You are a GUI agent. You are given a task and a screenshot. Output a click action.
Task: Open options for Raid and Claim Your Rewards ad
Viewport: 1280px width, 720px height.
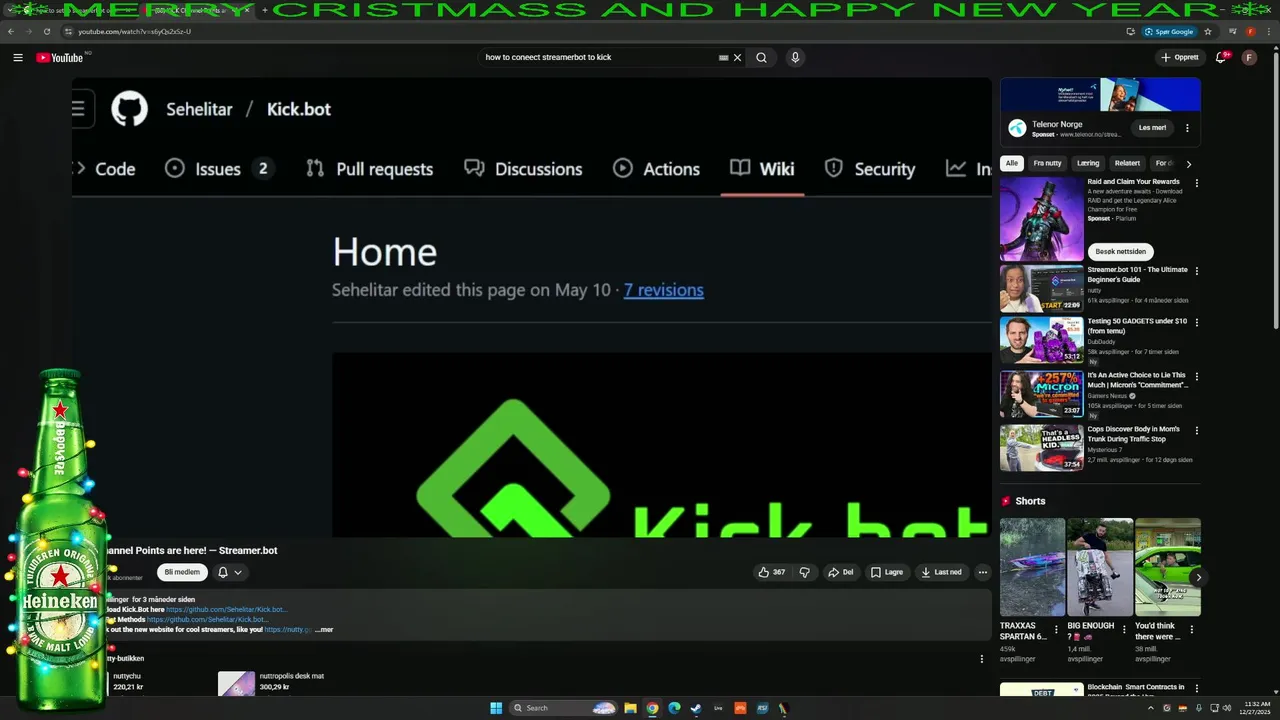(x=1196, y=184)
